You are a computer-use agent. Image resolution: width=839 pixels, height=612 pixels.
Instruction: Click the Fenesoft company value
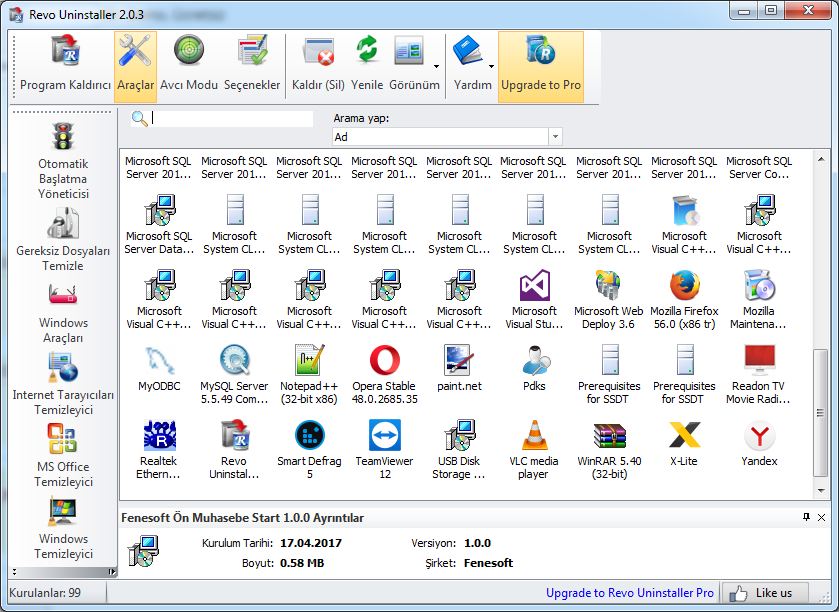click(488, 563)
